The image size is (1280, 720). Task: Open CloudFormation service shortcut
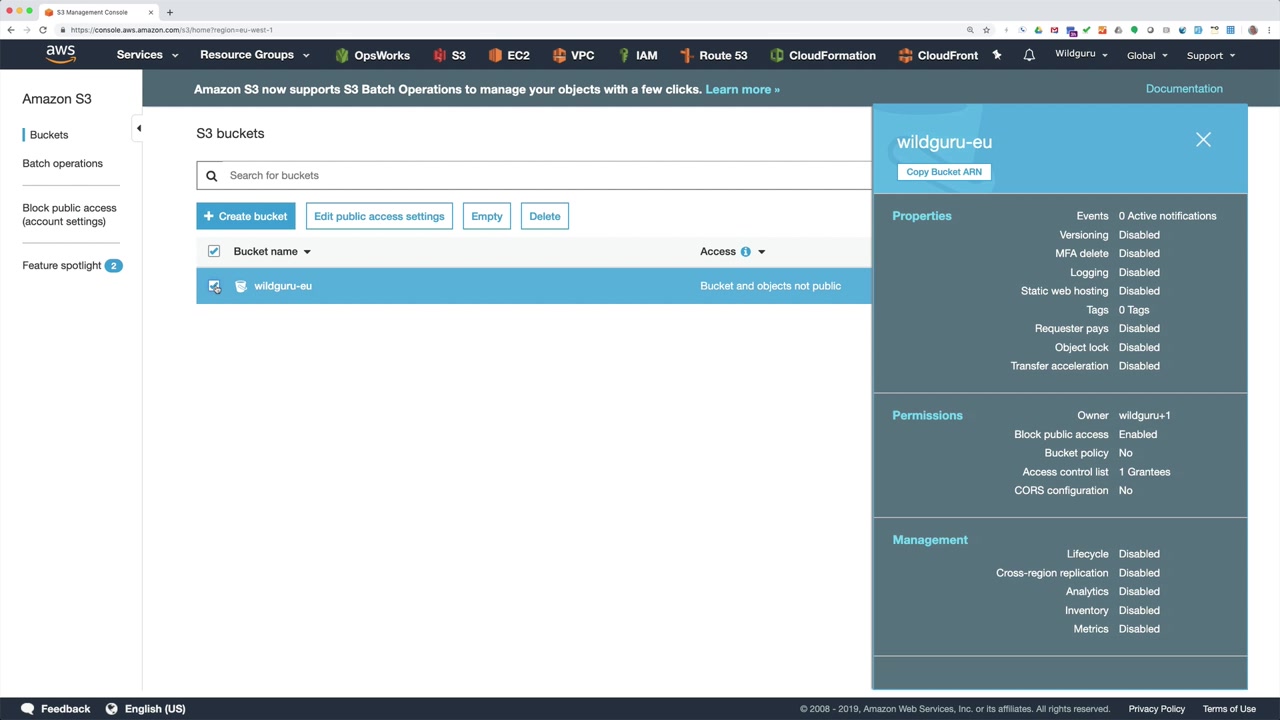822,55
